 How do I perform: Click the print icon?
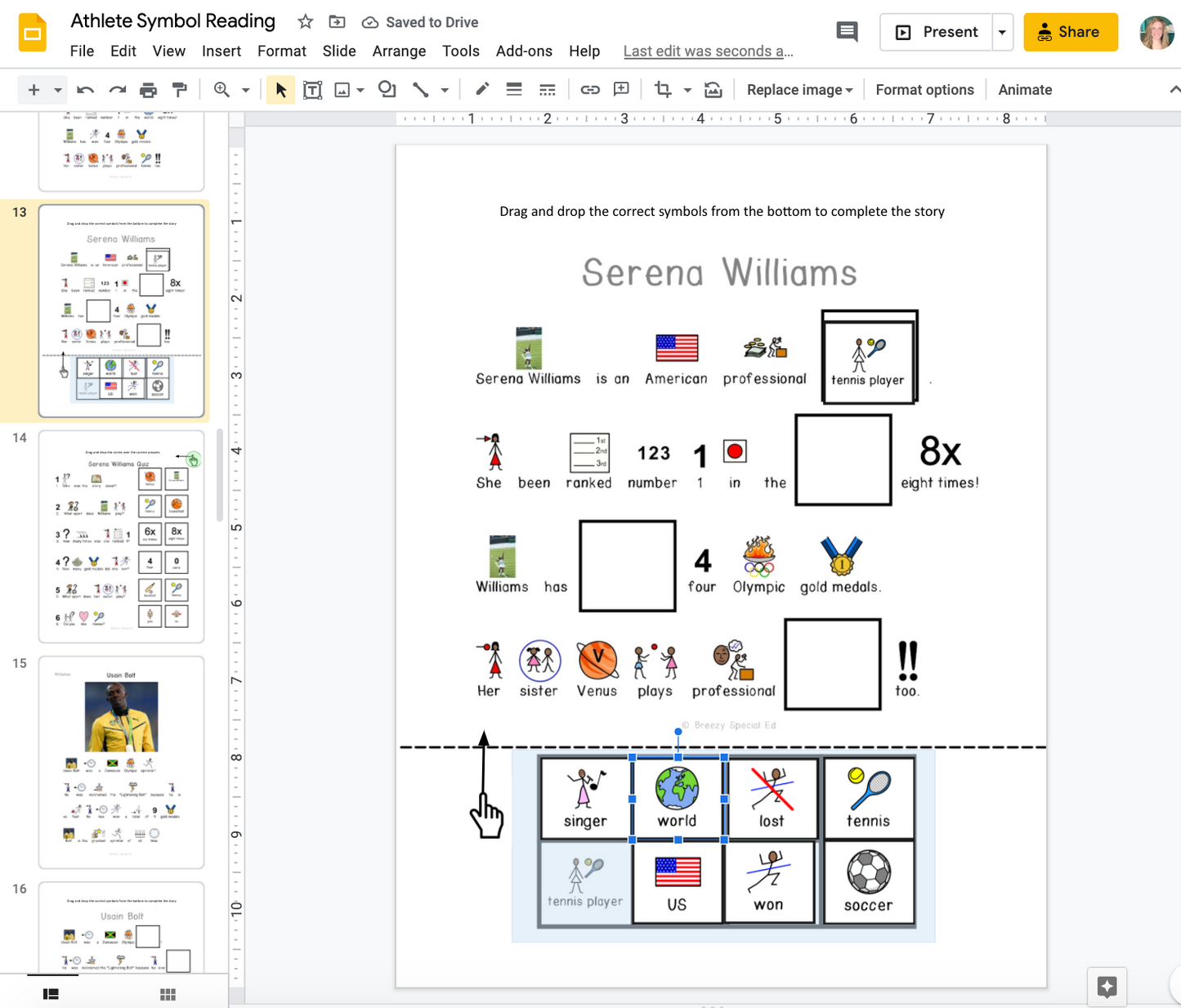148,90
